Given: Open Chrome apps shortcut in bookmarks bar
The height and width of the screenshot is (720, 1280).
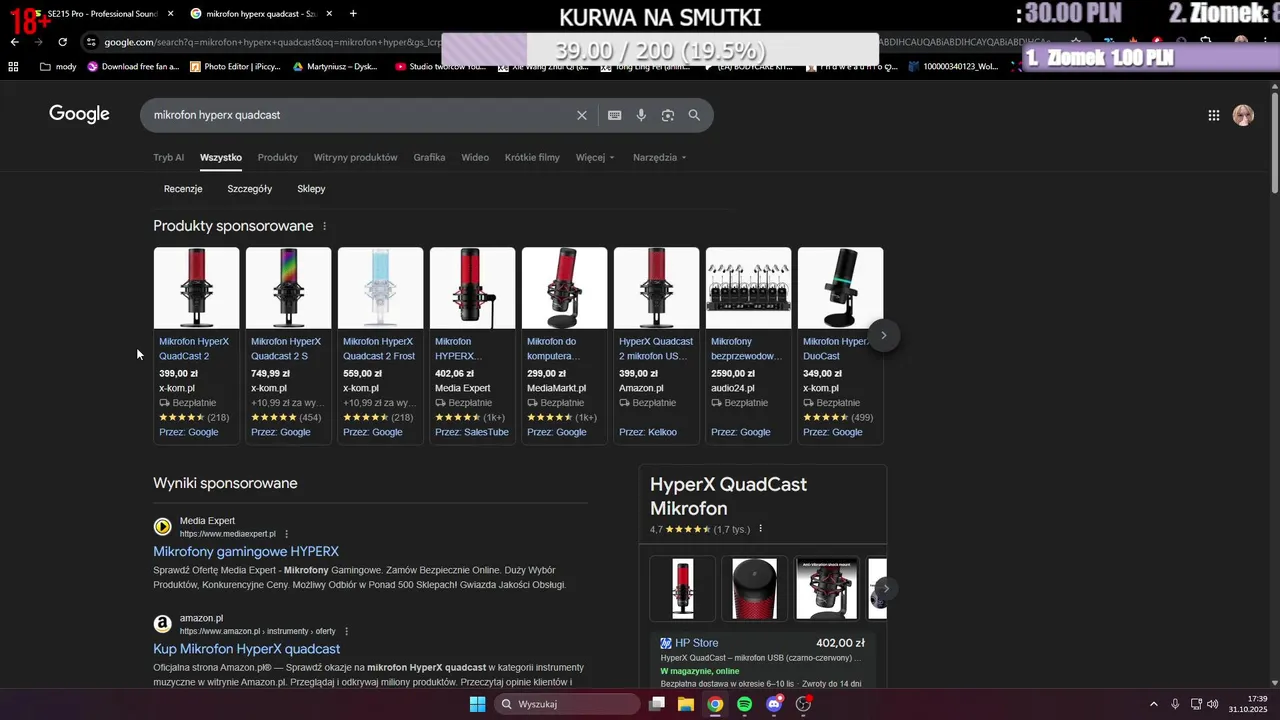Looking at the screenshot, I should (x=13, y=66).
